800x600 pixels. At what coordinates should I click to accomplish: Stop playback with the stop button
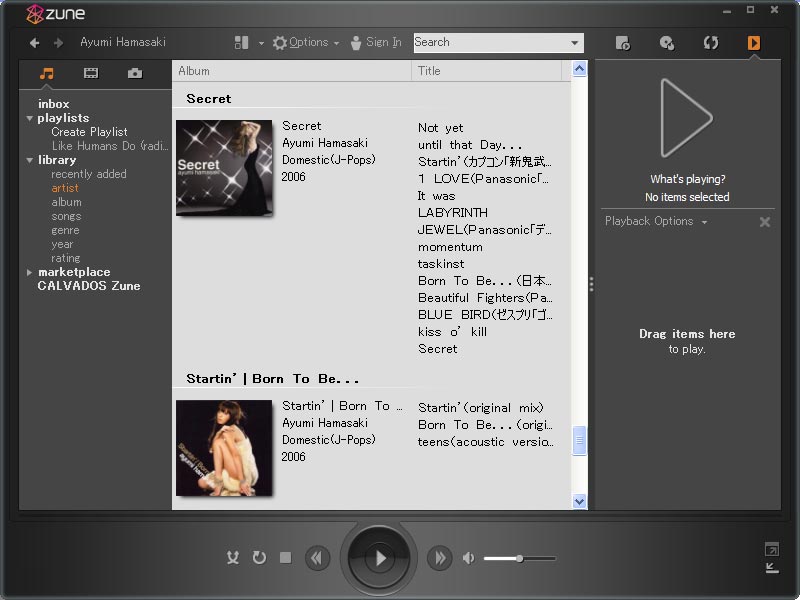coord(286,558)
